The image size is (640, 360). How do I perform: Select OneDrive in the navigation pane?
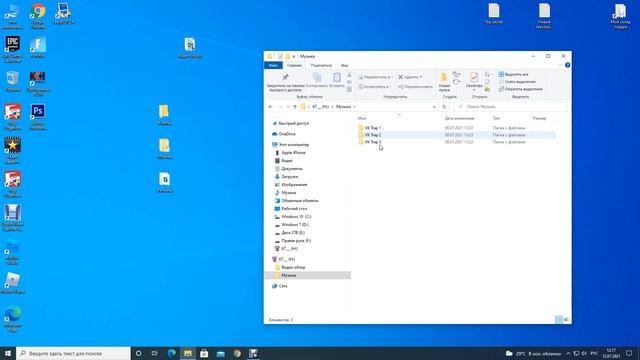284,134
